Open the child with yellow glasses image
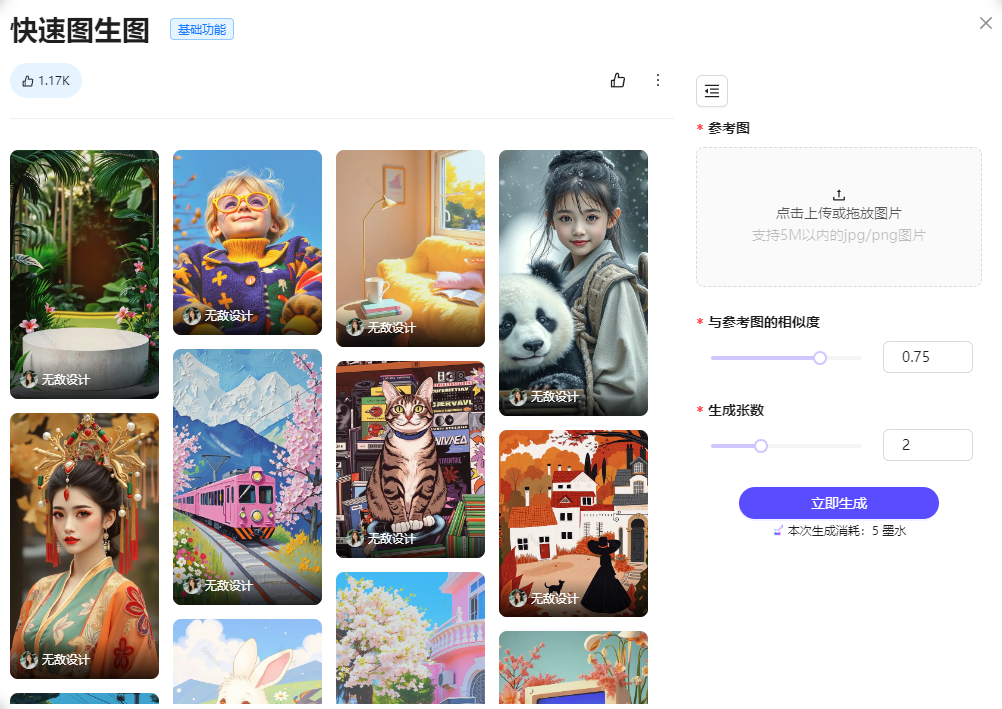1002x709 pixels. [x=247, y=242]
